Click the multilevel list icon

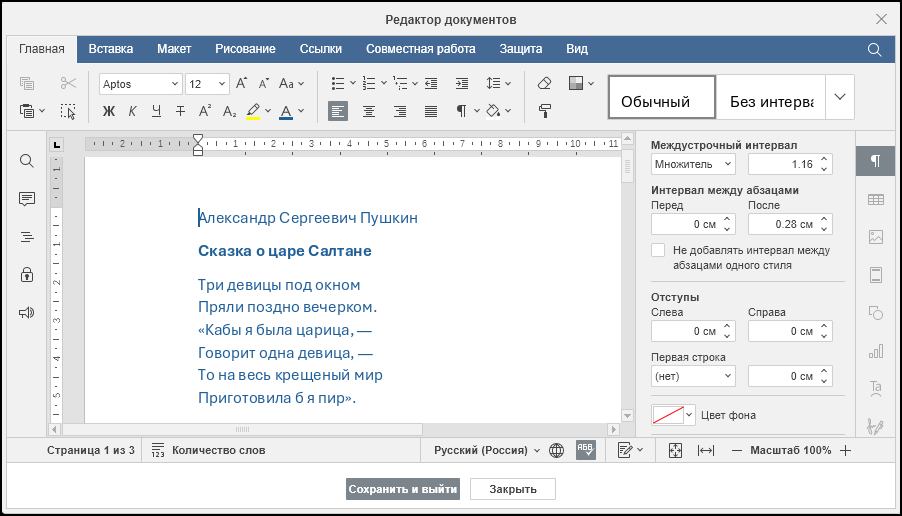click(x=400, y=83)
